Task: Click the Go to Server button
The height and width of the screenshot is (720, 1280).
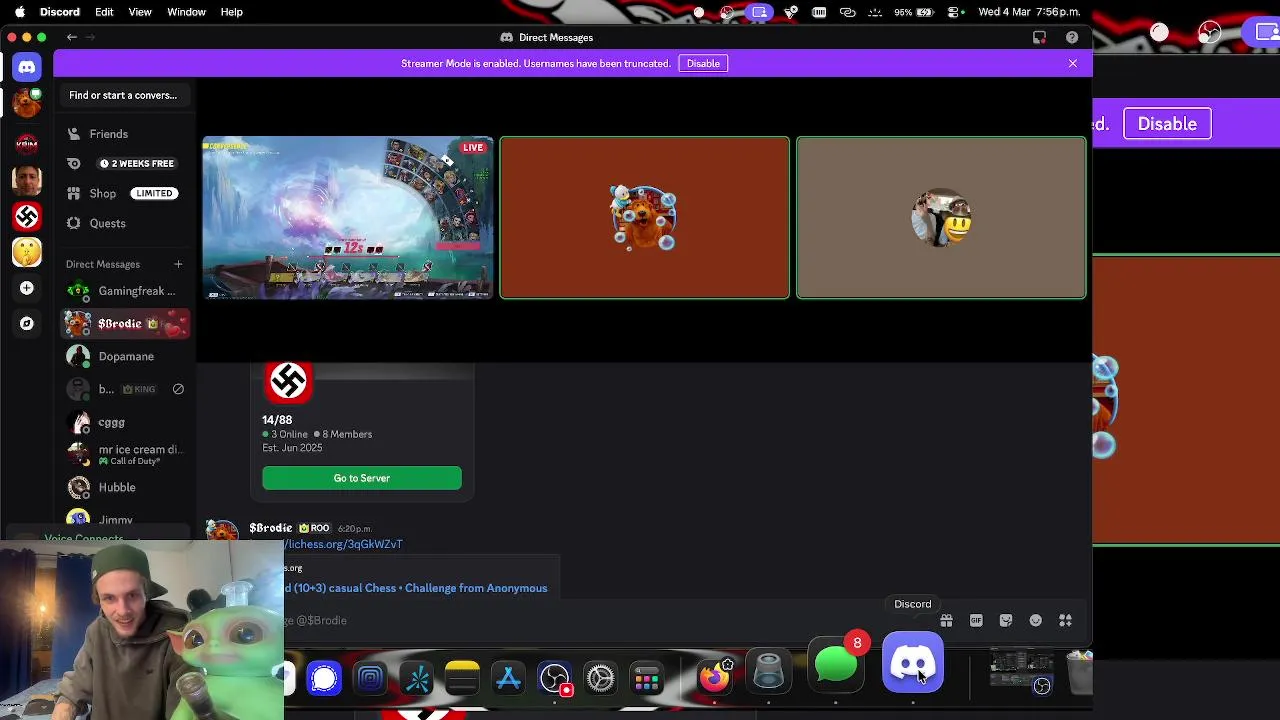Action: pos(362,478)
